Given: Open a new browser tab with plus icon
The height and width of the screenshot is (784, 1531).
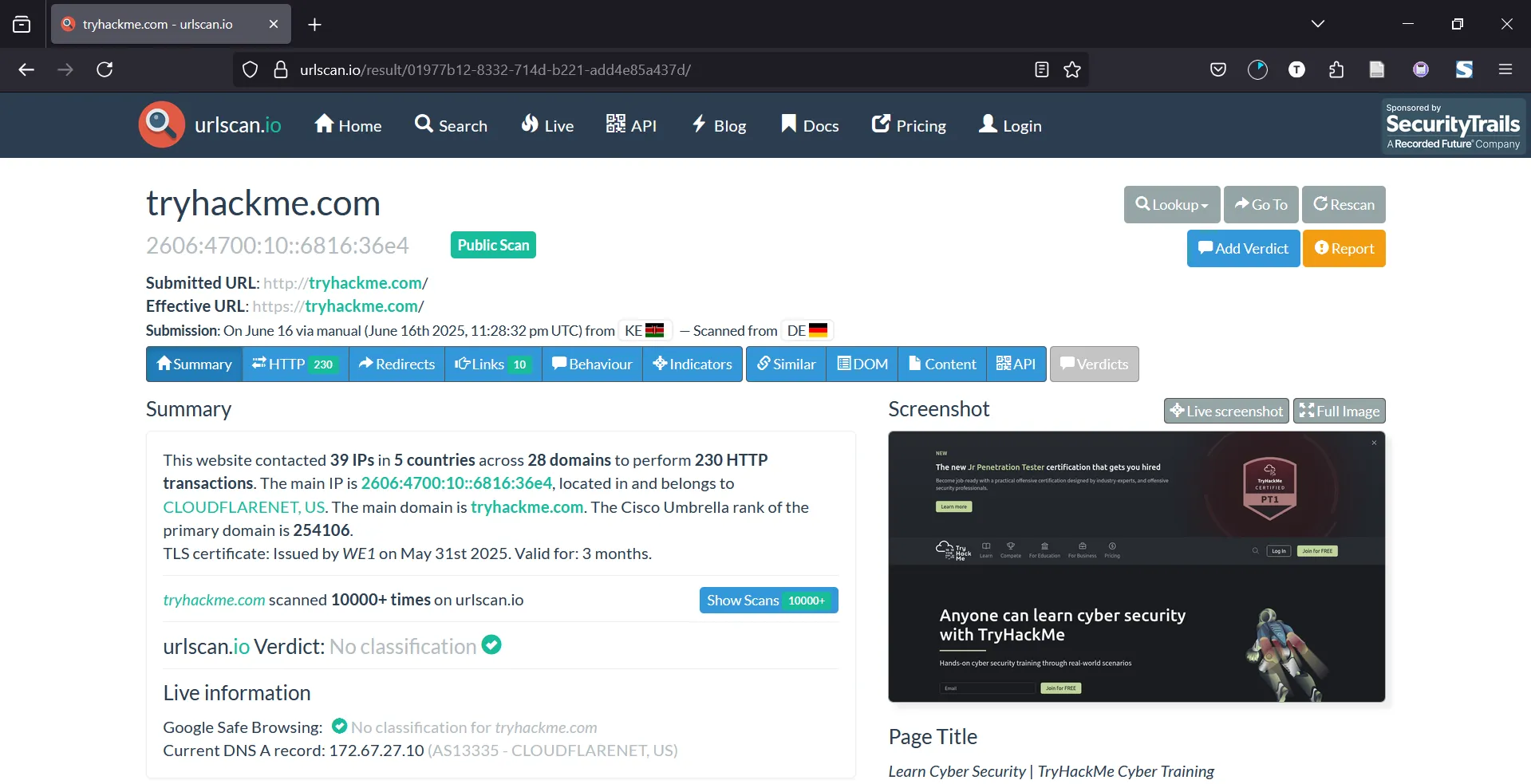Looking at the screenshot, I should (314, 25).
